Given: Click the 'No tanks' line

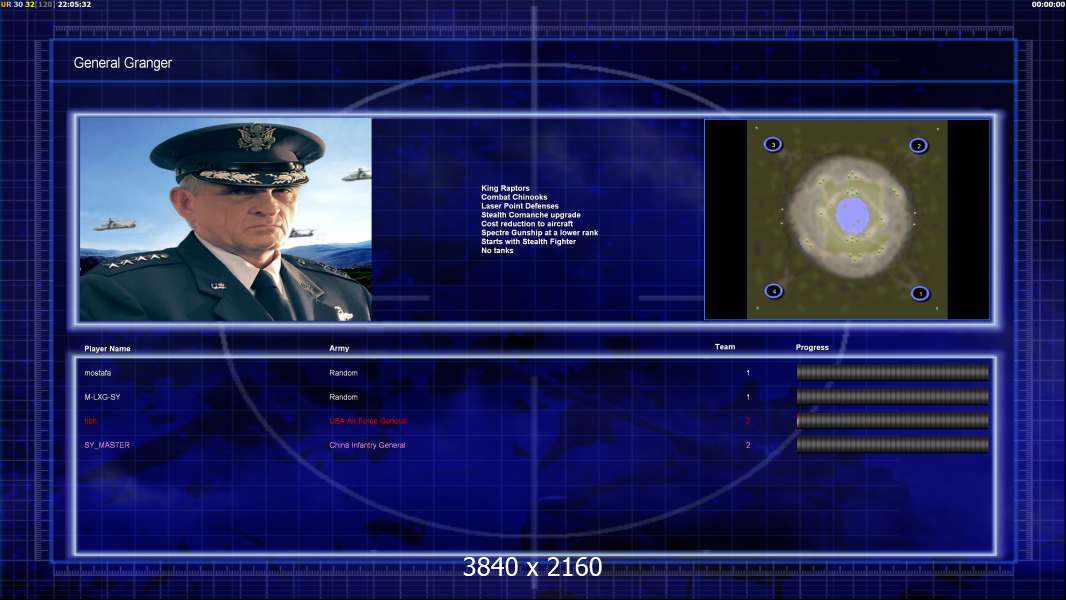Looking at the screenshot, I should [x=498, y=250].
